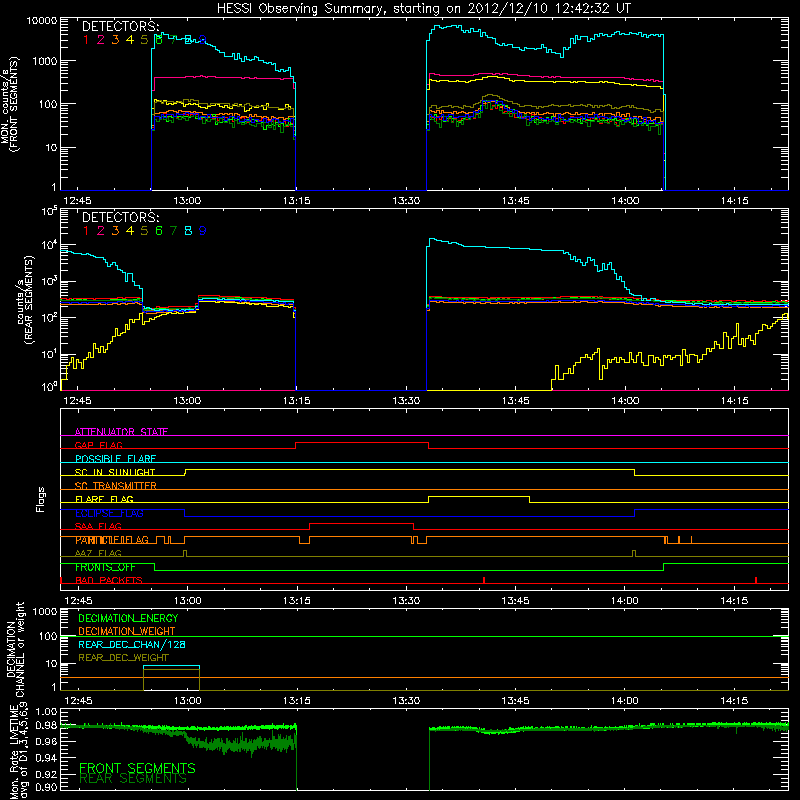
Task: Click olive detector 5 in the rear segments legend
Action: 144,231
